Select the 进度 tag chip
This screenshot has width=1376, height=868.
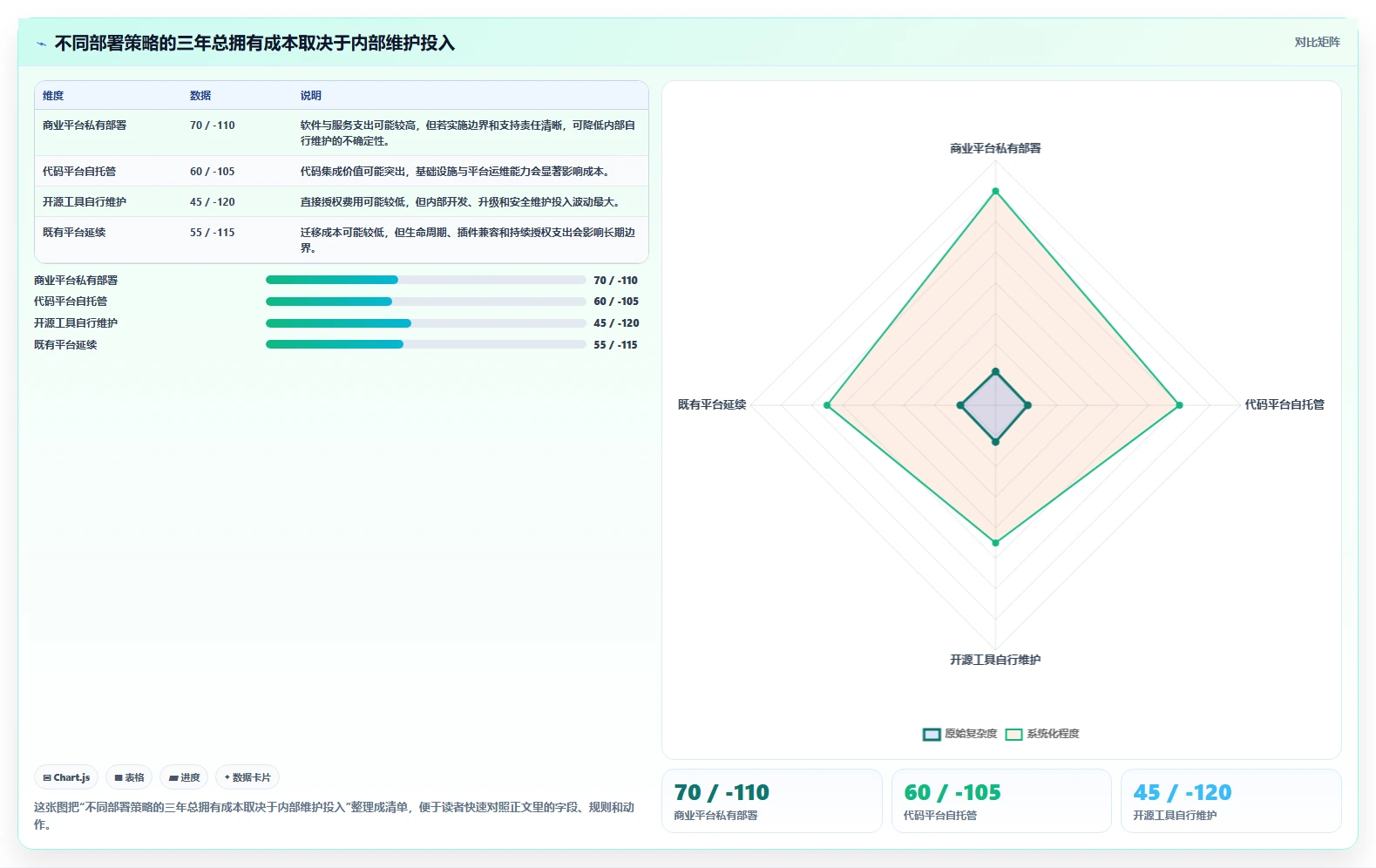pyautogui.click(x=184, y=777)
